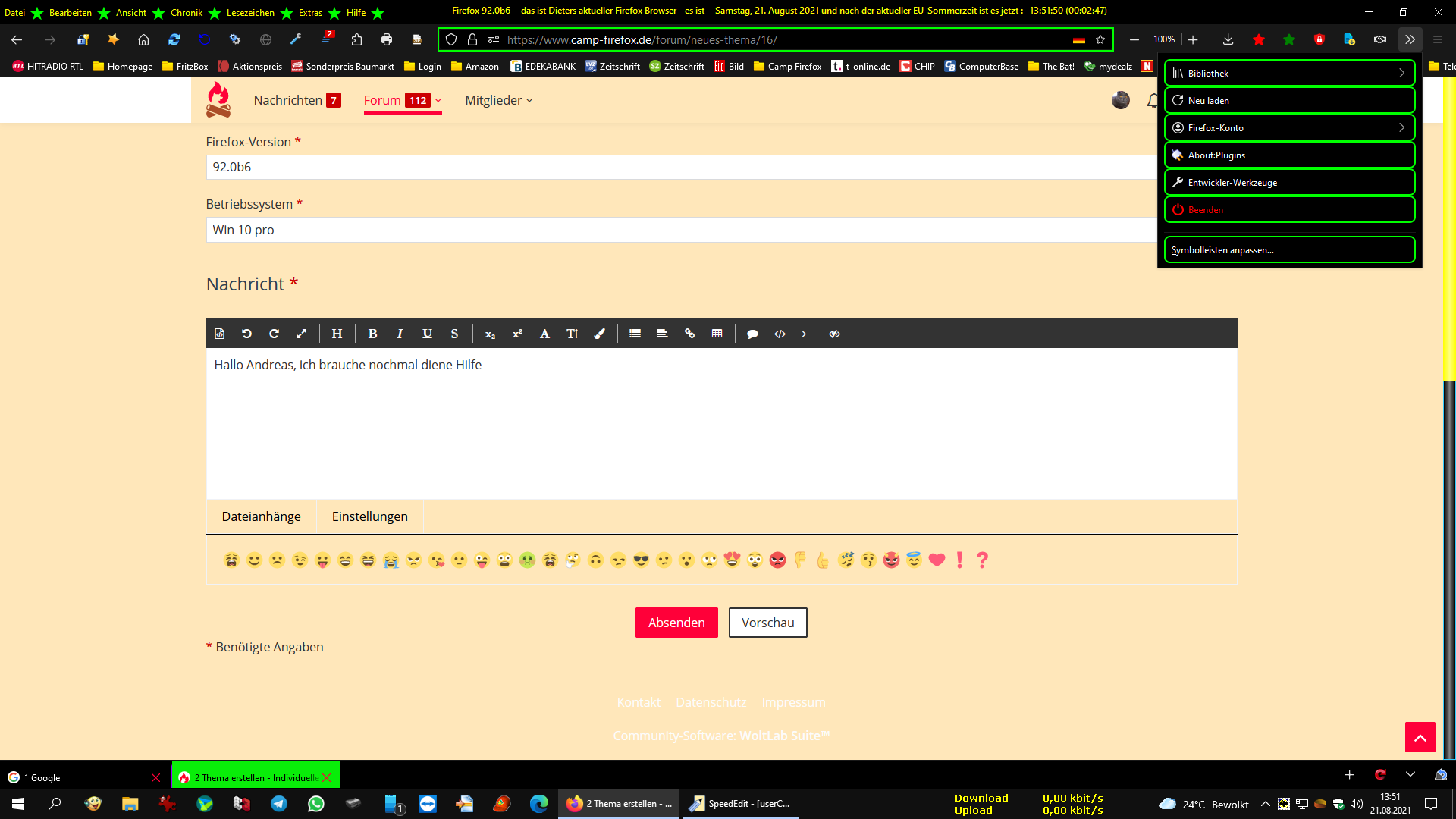
Task: Toggle the spoiler eye icon
Action: point(834,334)
